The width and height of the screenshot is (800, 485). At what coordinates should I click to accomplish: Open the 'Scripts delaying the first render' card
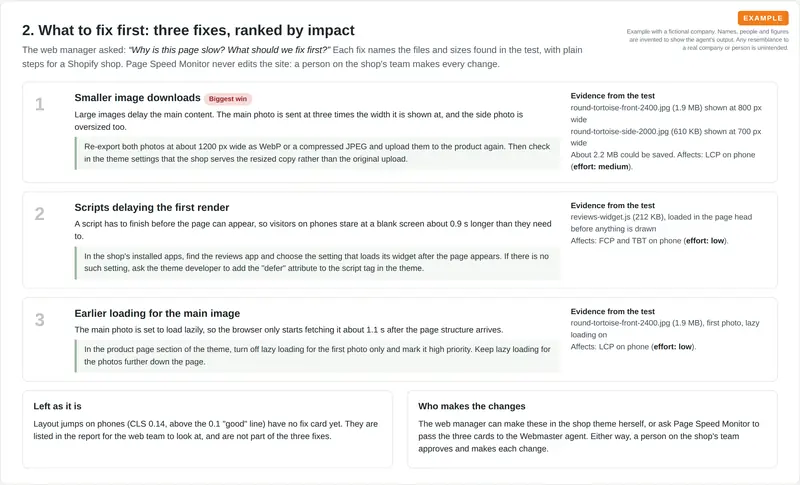coord(399,240)
